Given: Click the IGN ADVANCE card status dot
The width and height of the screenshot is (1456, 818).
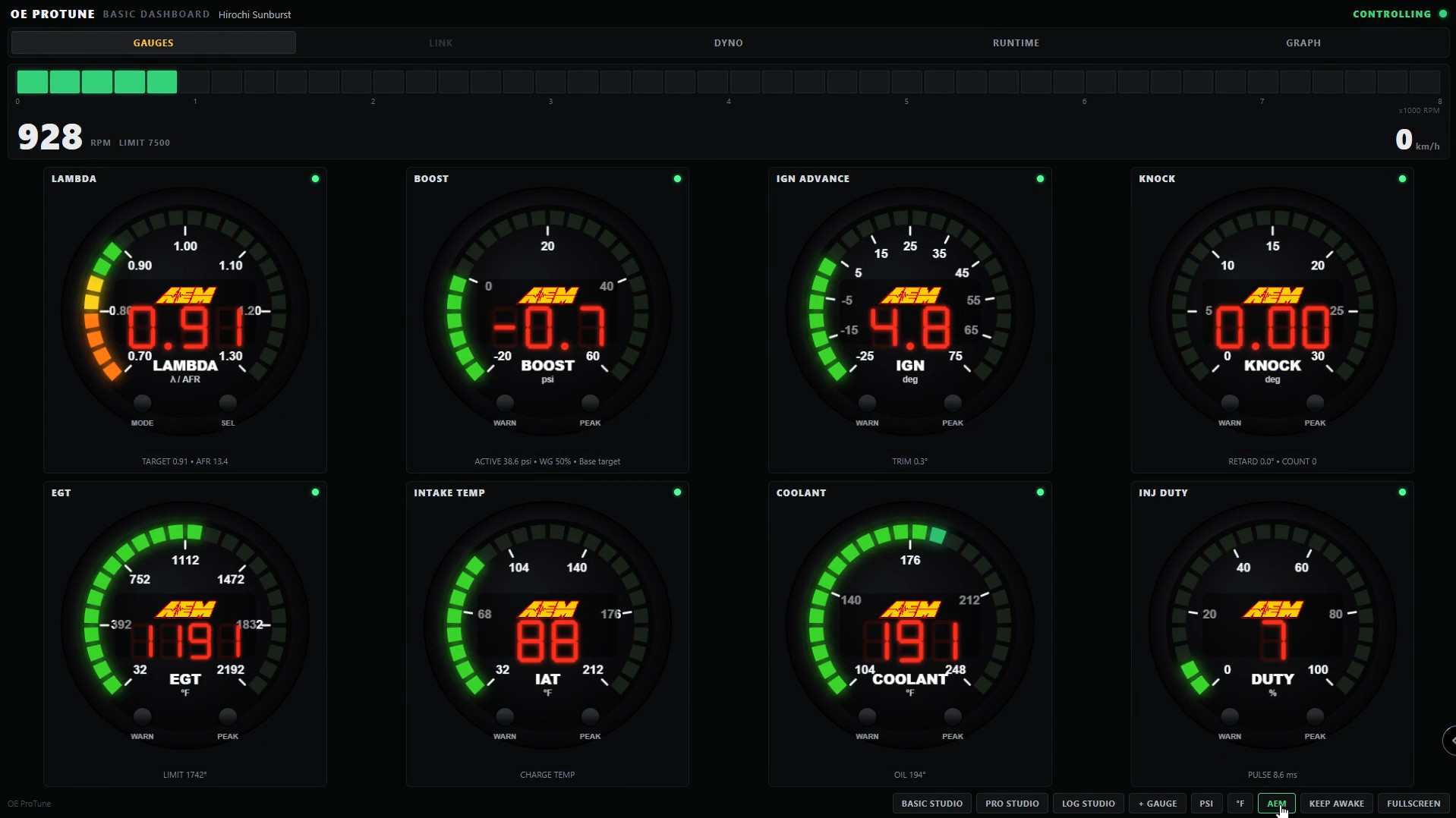Looking at the screenshot, I should tap(1040, 179).
